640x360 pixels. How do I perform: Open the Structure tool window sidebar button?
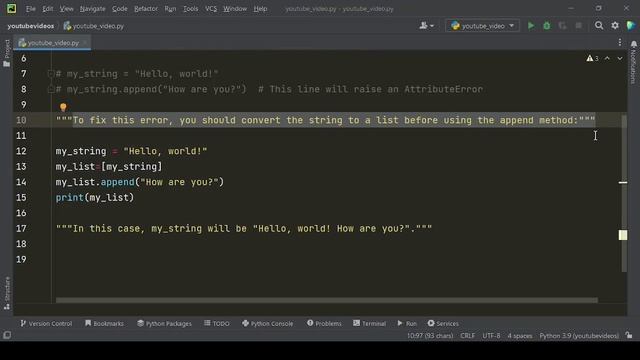click(7, 293)
